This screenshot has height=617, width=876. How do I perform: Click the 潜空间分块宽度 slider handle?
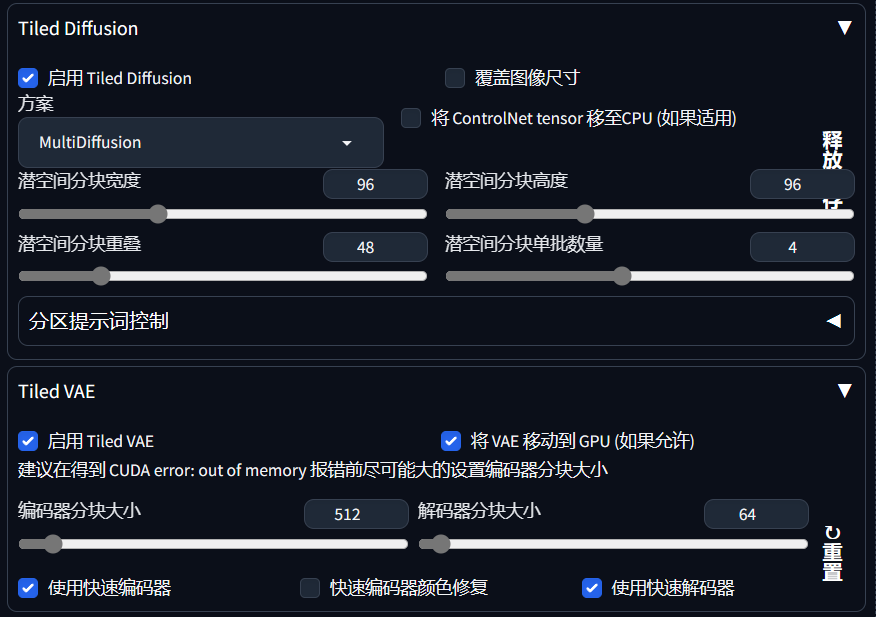point(157,213)
